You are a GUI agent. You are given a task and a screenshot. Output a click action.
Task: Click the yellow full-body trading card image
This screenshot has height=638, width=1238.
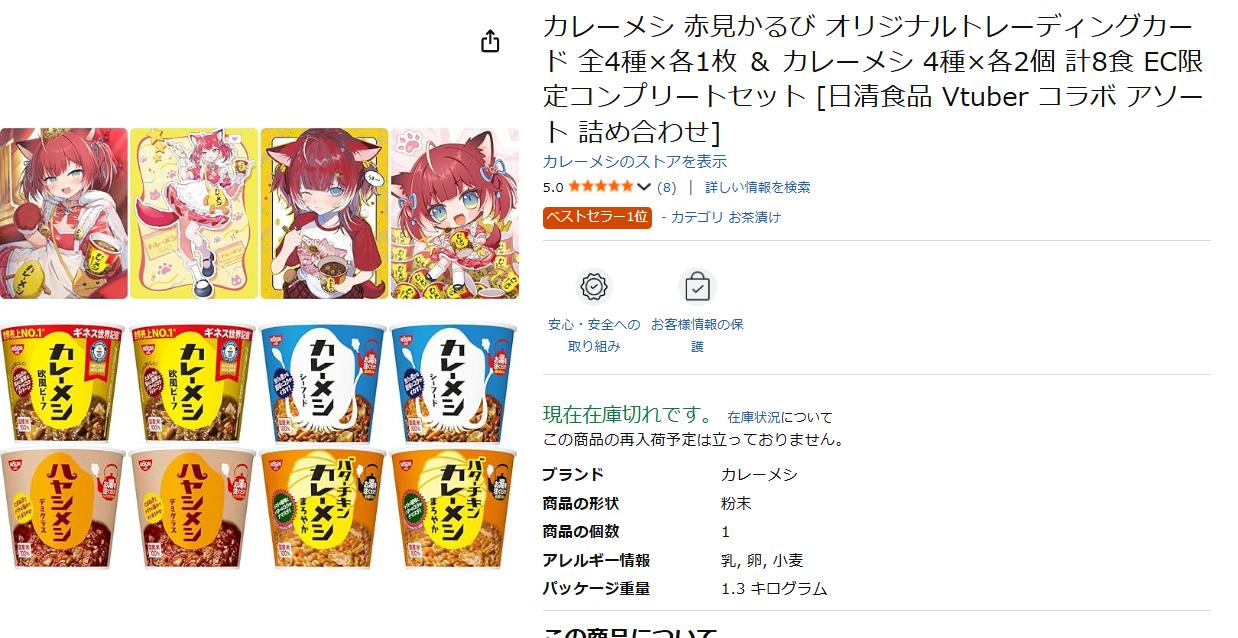[194, 213]
